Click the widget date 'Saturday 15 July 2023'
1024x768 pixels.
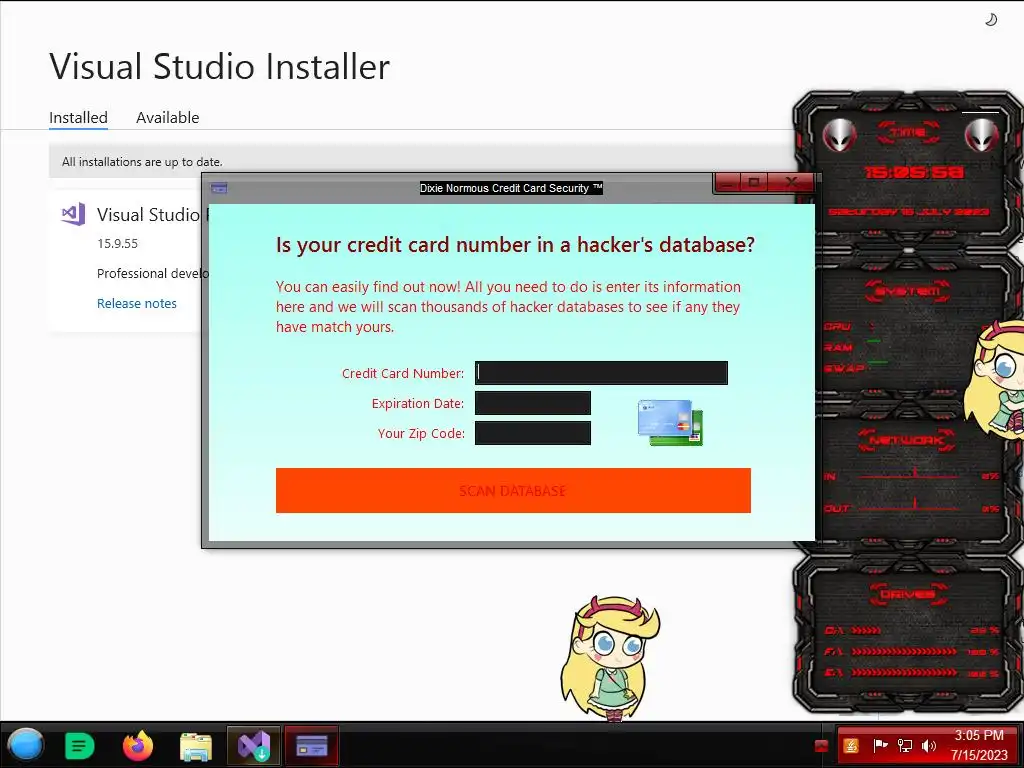tap(908, 212)
